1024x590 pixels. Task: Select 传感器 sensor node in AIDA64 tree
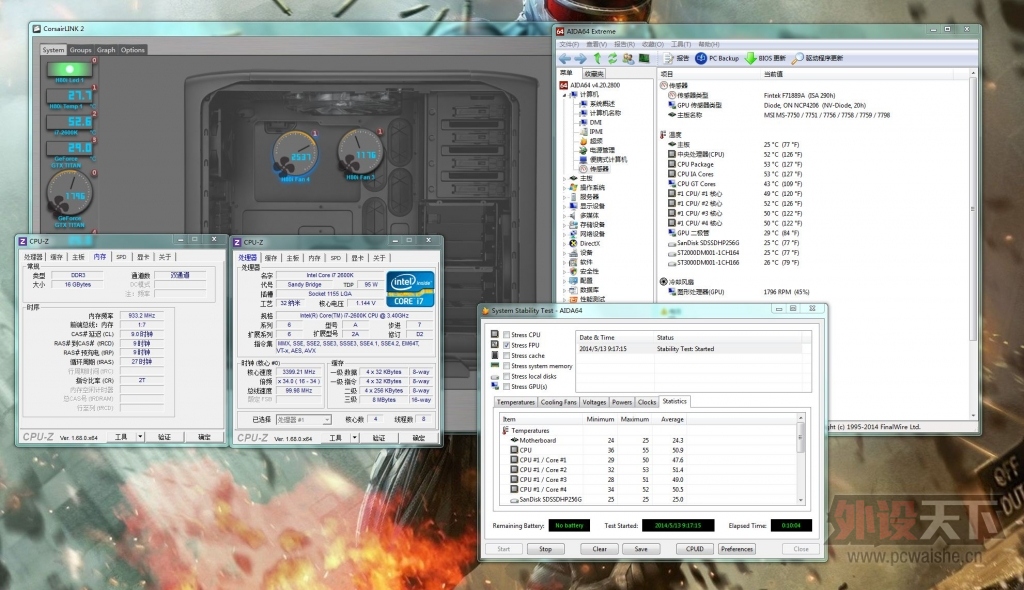click(599, 169)
